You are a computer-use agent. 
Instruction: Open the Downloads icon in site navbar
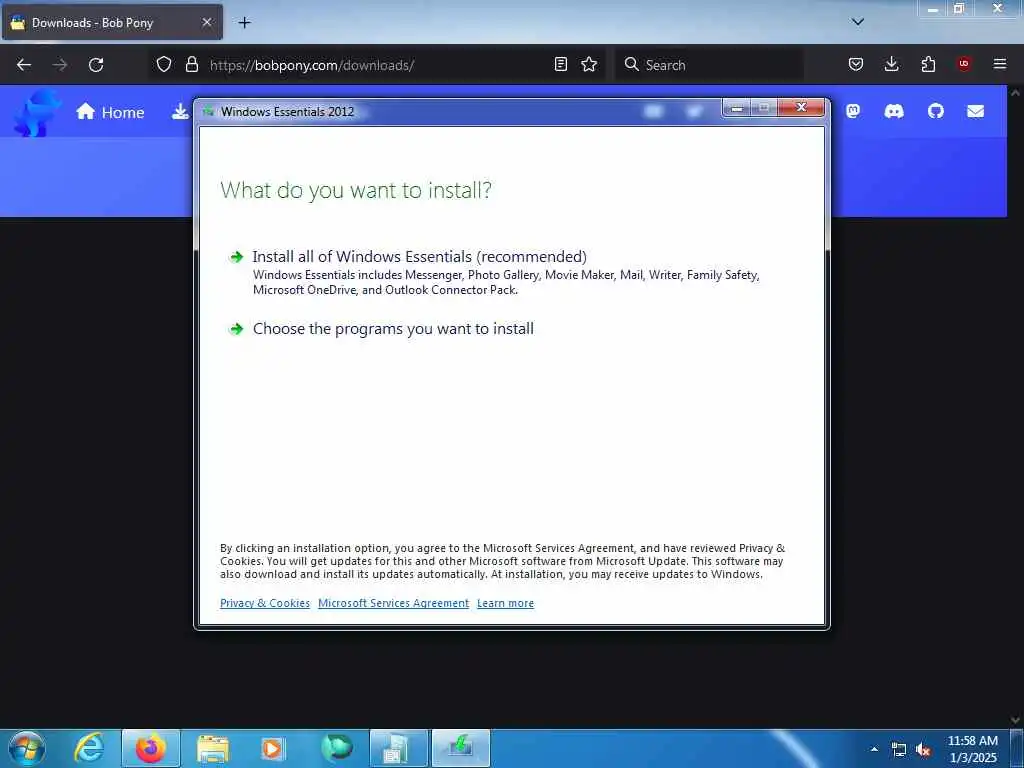pos(181,112)
